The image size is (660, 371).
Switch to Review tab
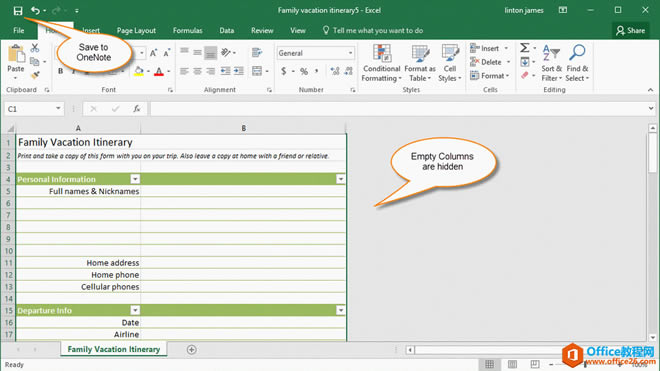tap(262, 30)
